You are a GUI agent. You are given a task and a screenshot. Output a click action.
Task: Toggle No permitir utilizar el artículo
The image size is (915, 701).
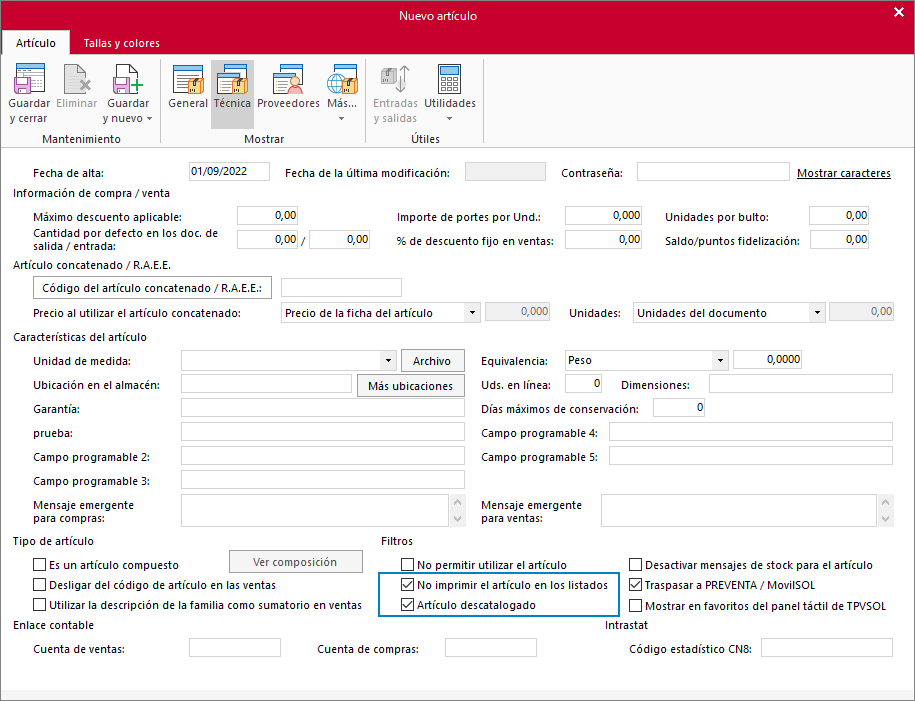pyautogui.click(x=407, y=565)
